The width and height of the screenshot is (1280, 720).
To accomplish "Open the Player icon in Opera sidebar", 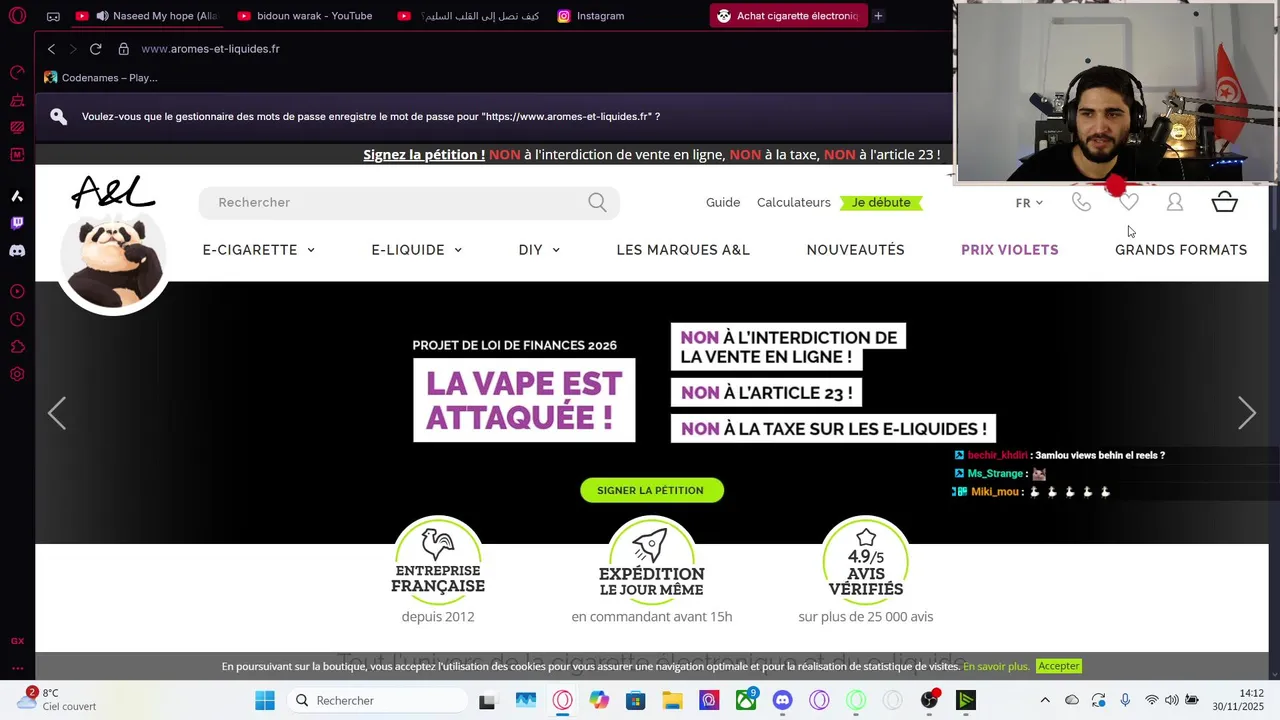I will (x=17, y=291).
